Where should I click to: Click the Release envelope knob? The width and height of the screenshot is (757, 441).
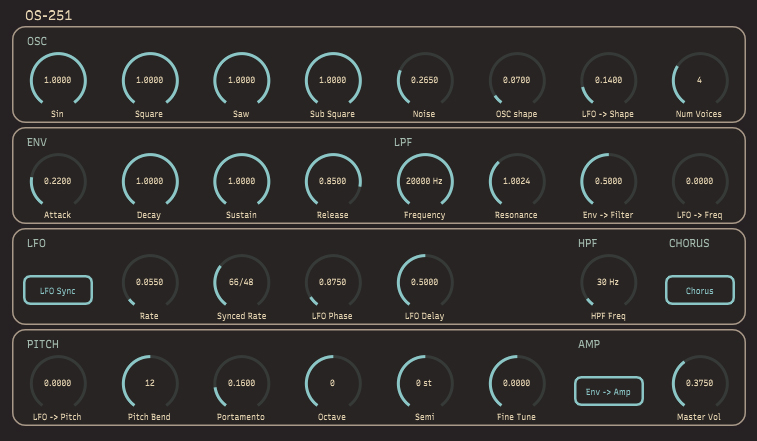pyautogui.click(x=333, y=181)
